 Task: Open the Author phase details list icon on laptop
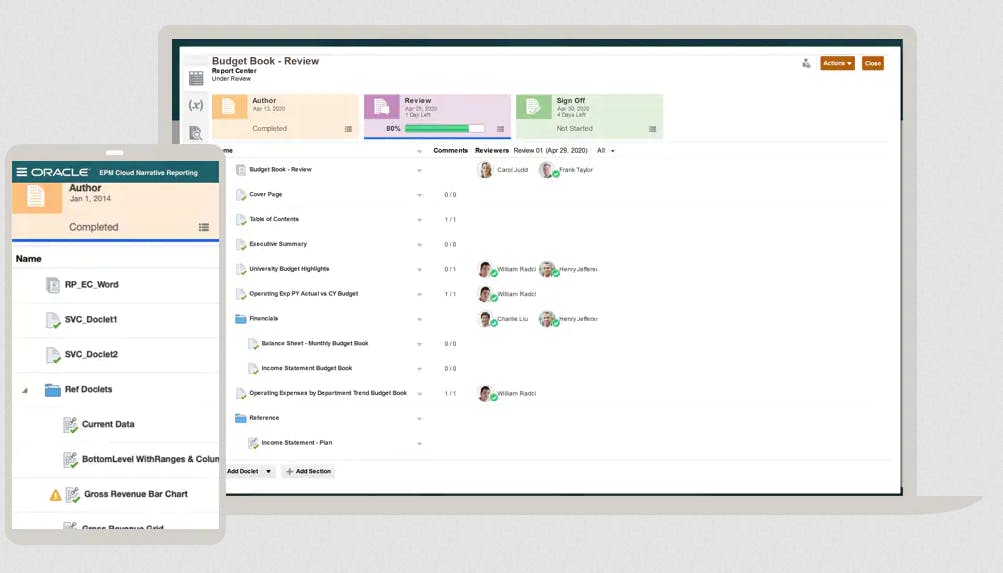pos(348,129)
